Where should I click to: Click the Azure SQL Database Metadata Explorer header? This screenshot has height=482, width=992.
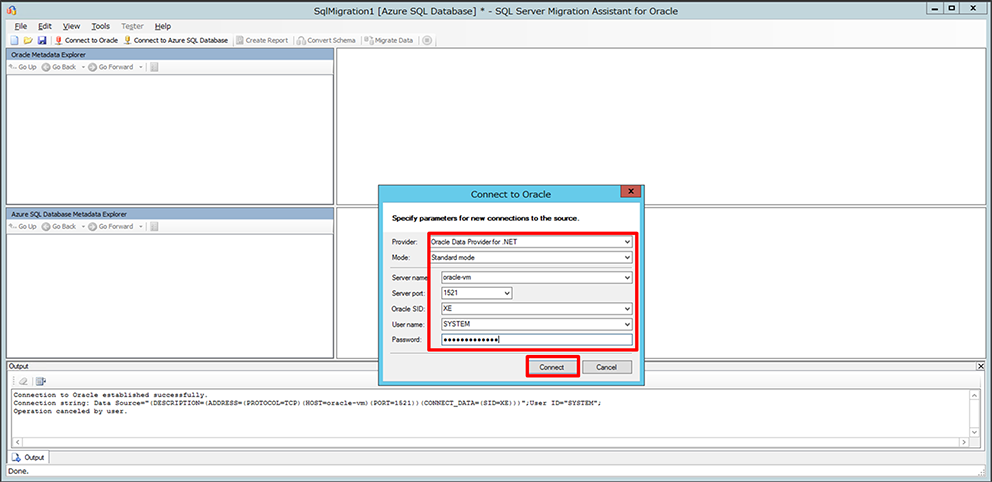pos(170,214)
